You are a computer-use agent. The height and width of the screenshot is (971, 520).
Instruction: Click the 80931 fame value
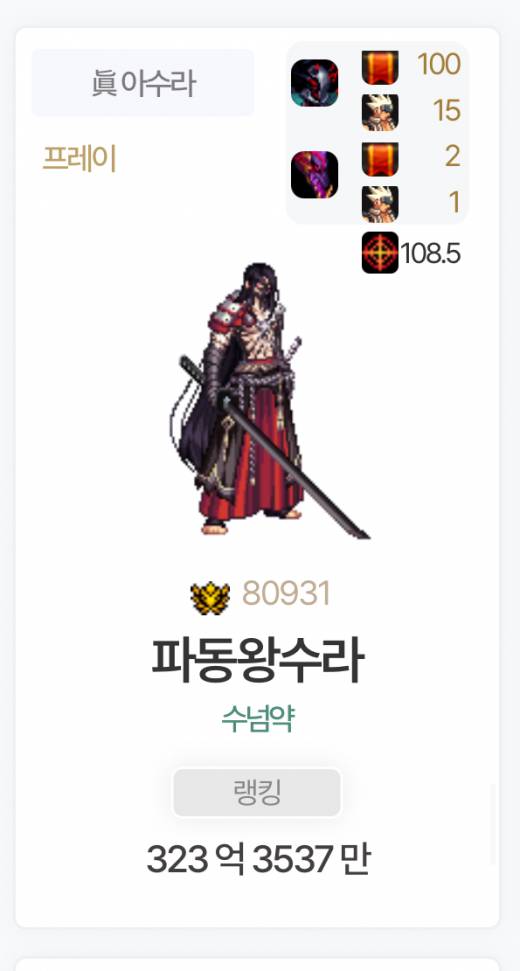tap(286, 594)
